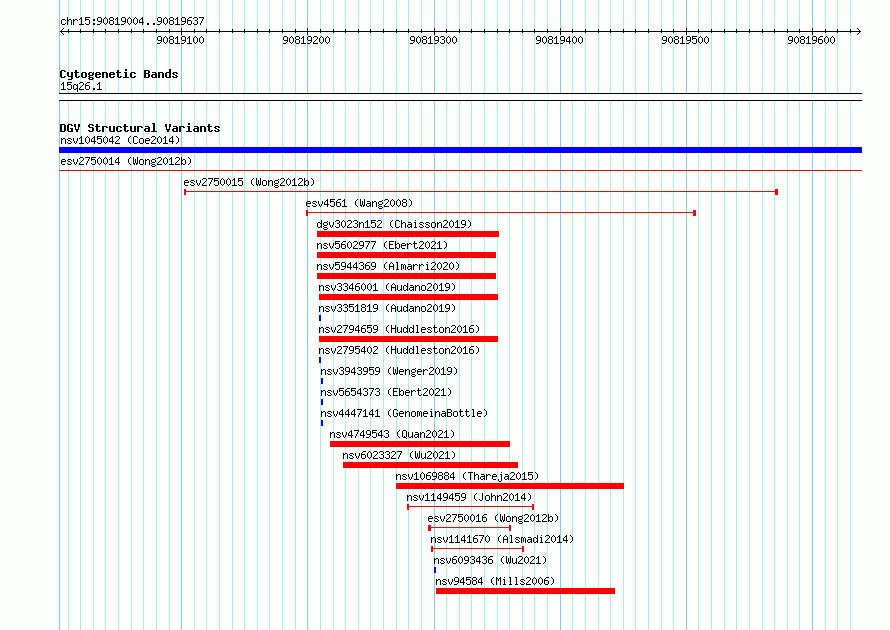The width and height of the screenshot is (890, 630).
Task: Click the Cytogenetic Bands track title
Action: pyautogui.click(x=119, y=74)
